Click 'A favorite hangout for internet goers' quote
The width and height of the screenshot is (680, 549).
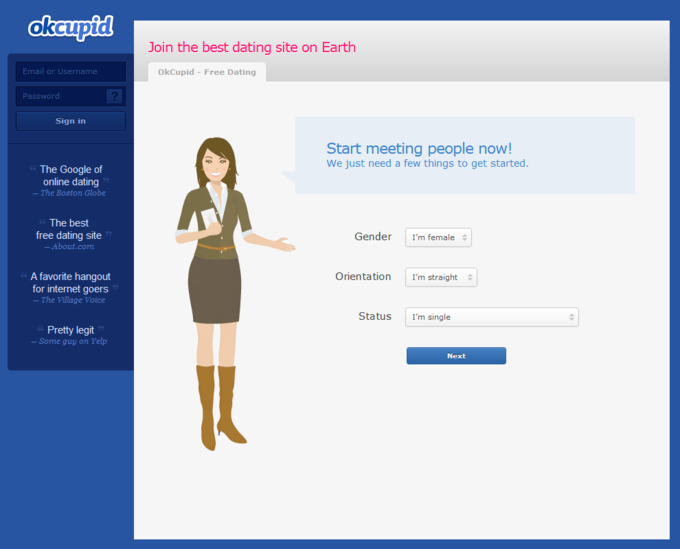71,282
